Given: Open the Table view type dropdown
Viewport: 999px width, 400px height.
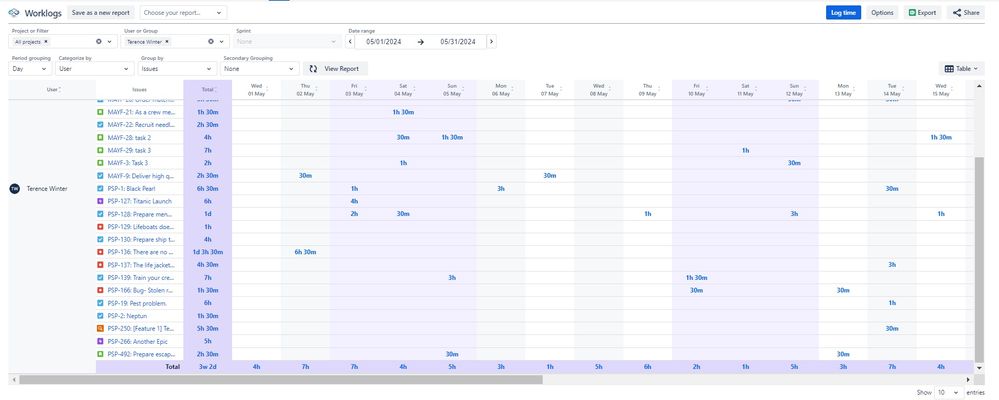Looking at the screenshot, I should tap(961, 69).
